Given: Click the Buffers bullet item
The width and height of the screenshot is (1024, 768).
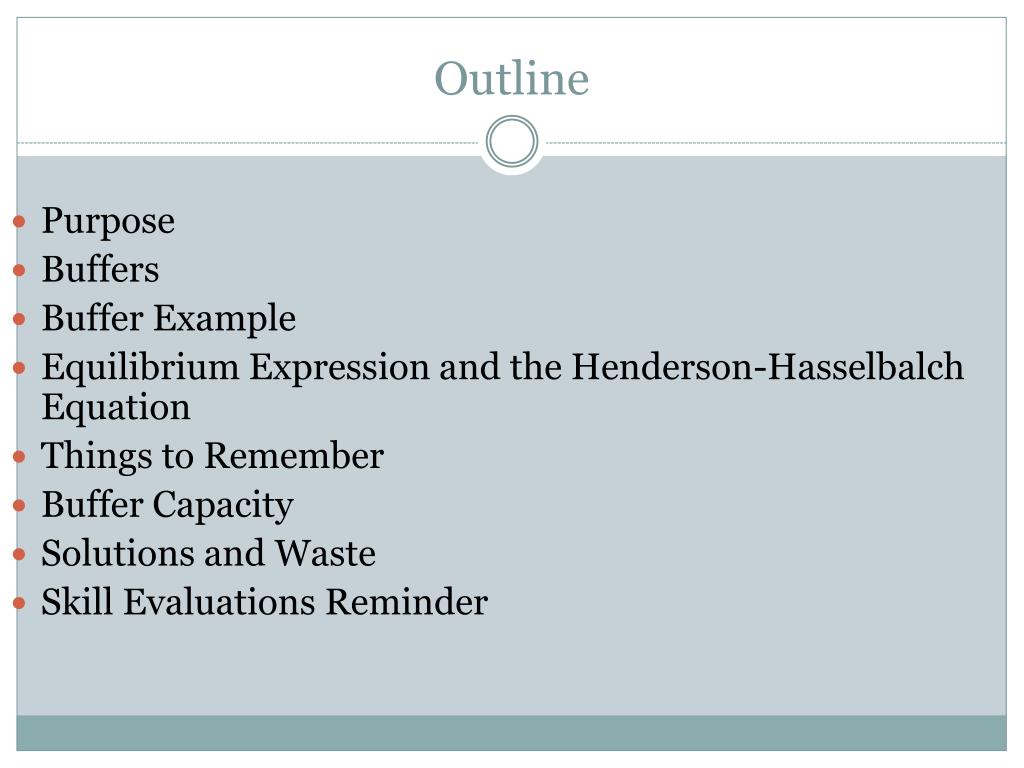Looking at the screenshot, I should pyautogui.click(x=101, y=270).
